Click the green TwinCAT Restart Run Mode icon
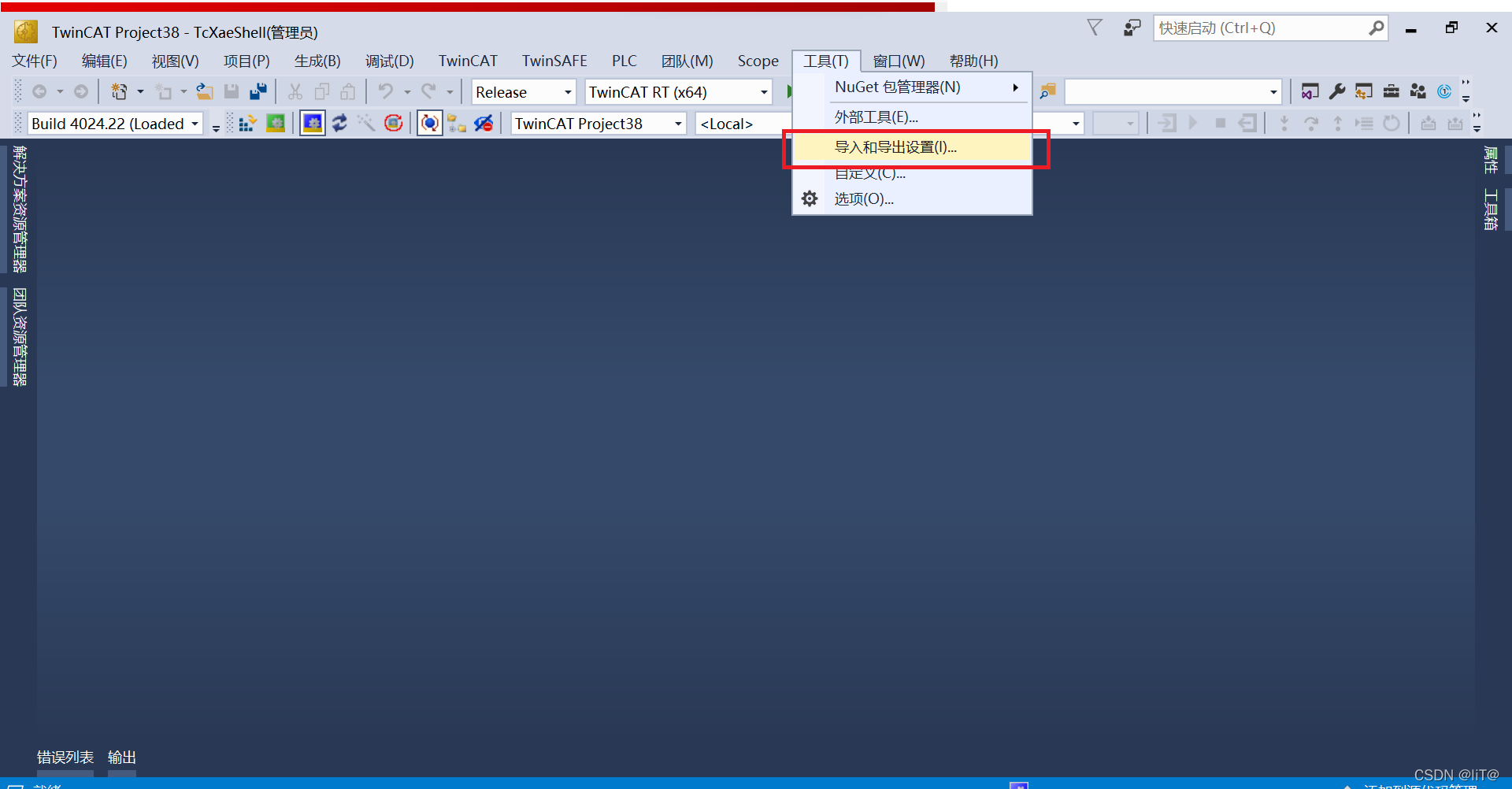The image size is (1512, 789). click(276, 124)
